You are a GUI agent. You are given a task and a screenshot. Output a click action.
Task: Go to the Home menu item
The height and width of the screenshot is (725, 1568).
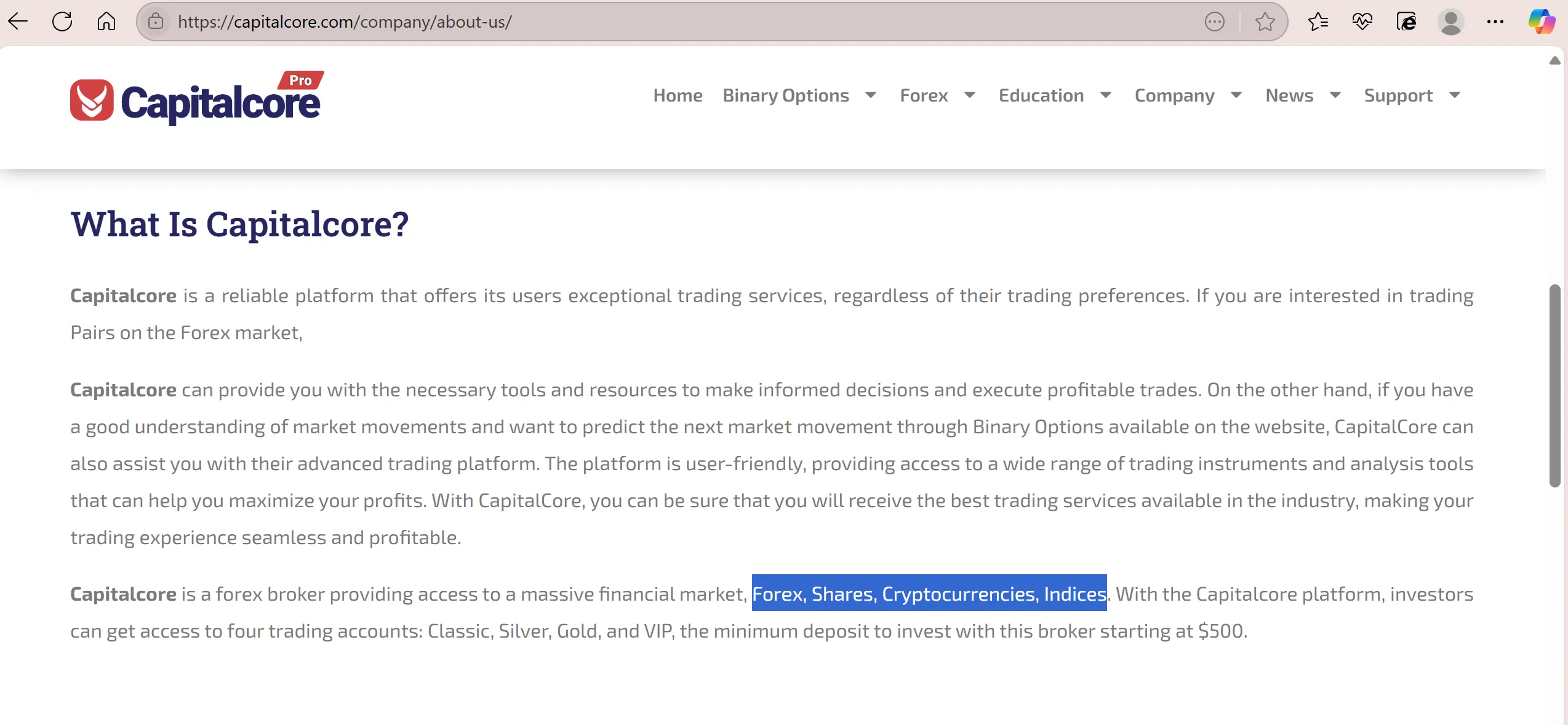(678, 95)
